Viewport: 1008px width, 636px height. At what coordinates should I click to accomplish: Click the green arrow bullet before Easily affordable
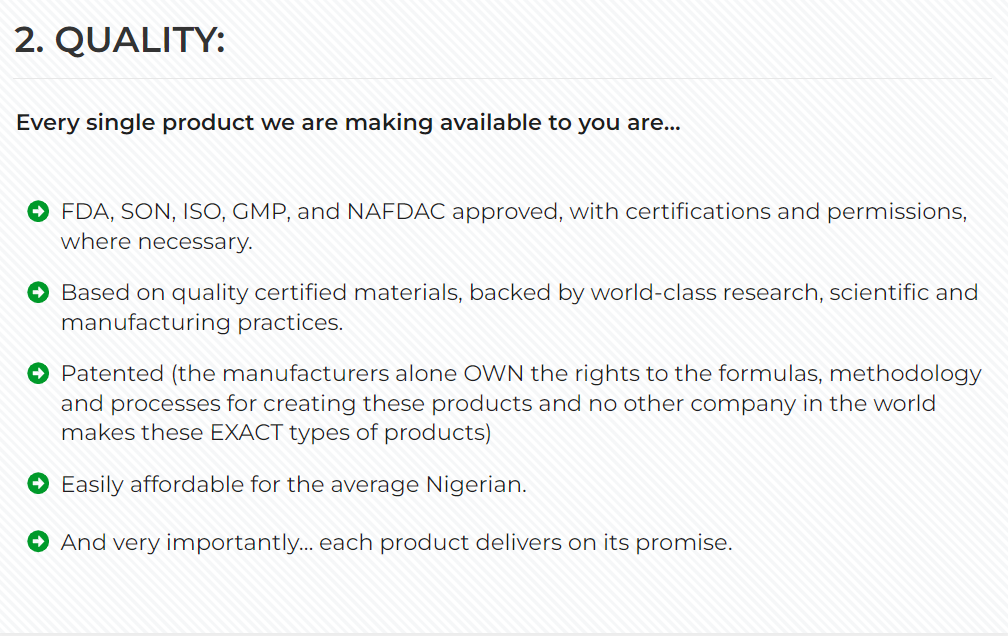[38, 484]
